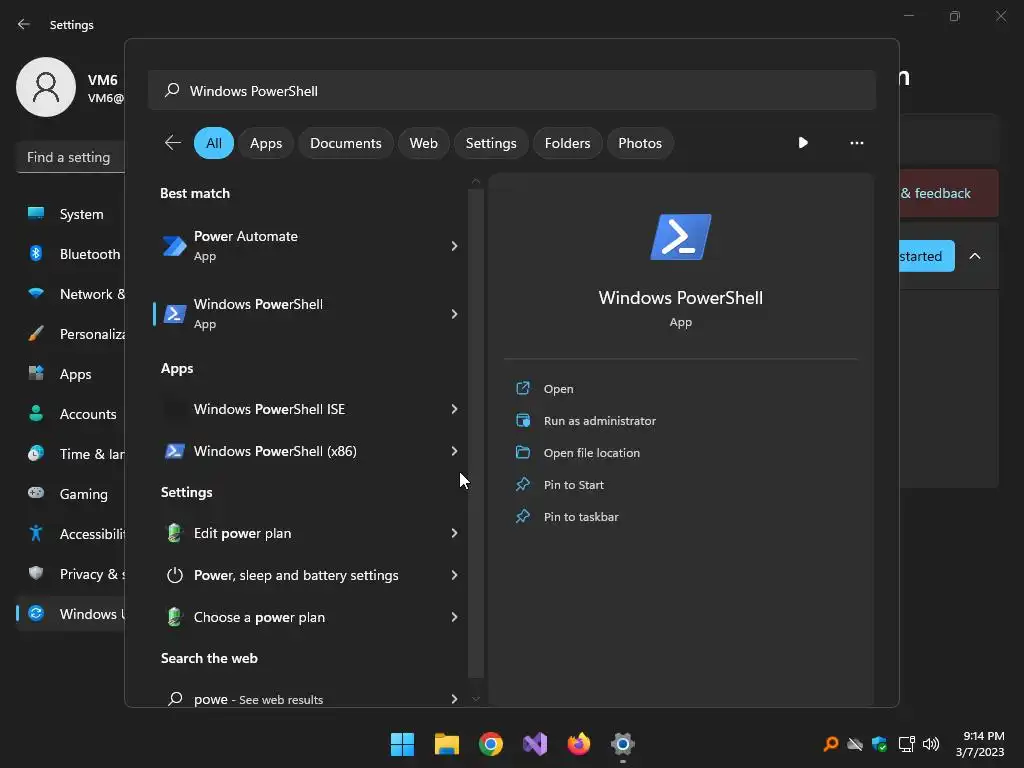
Task: Collapse section chevron beside started button
Action: [x=975, y=256]
